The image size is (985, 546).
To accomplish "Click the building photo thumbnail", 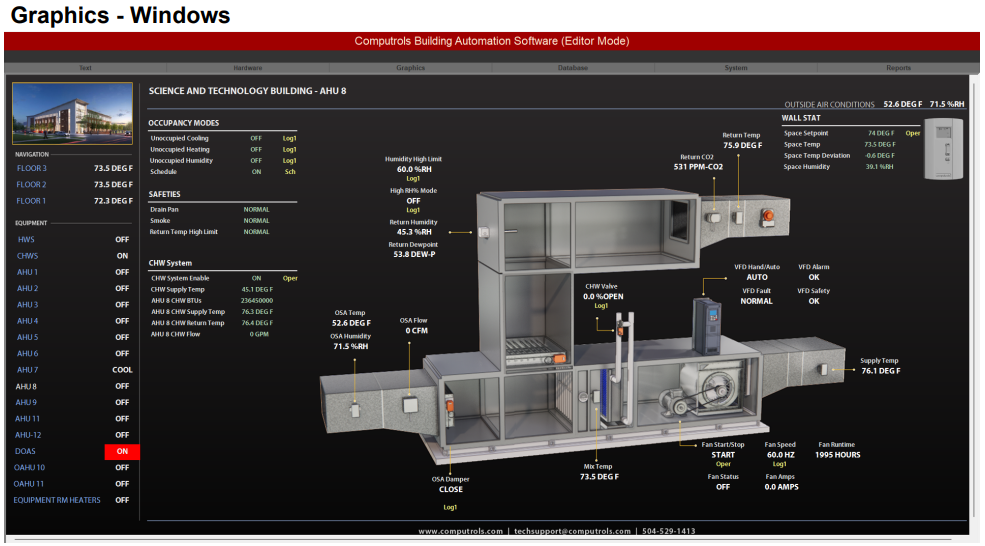I will pyautogui.click(x=72, y=112).
